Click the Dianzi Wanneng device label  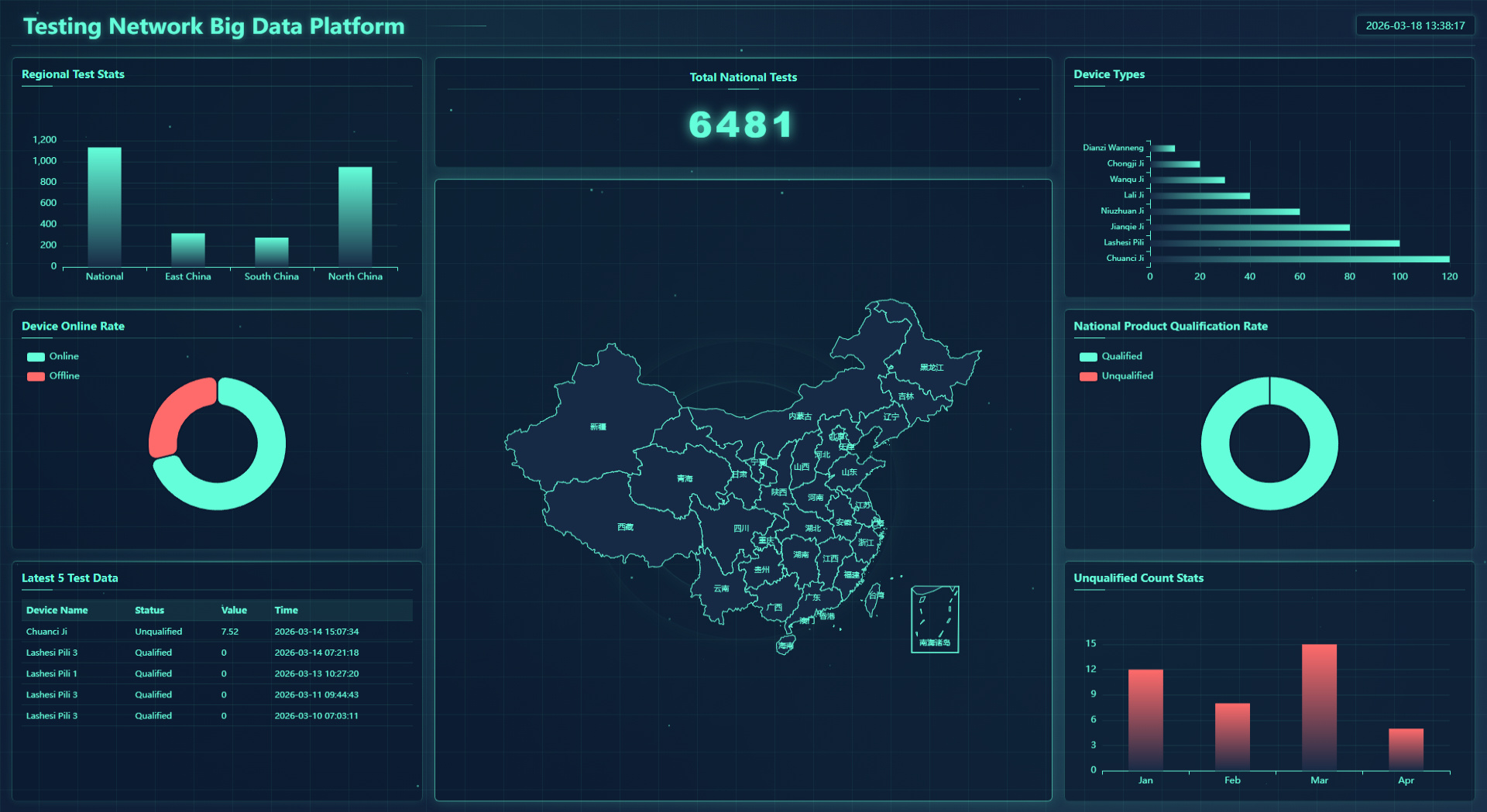1113,148
